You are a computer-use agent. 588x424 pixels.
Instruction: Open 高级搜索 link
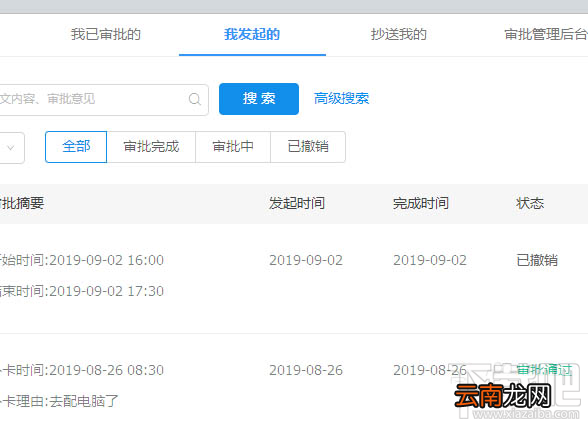(x=341, y=99)
